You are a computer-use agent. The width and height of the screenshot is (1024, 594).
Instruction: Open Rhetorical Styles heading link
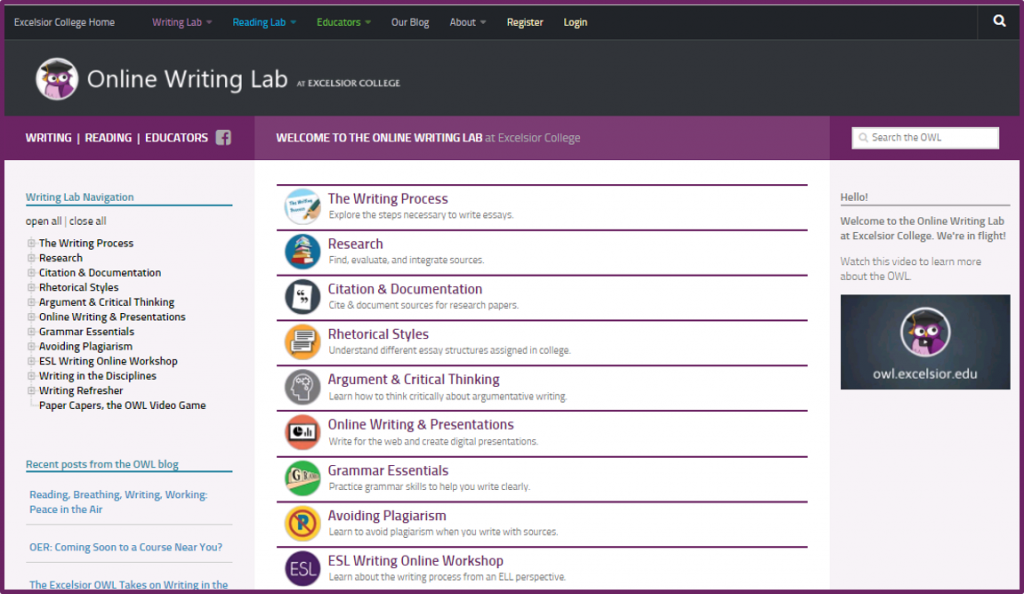378,334
